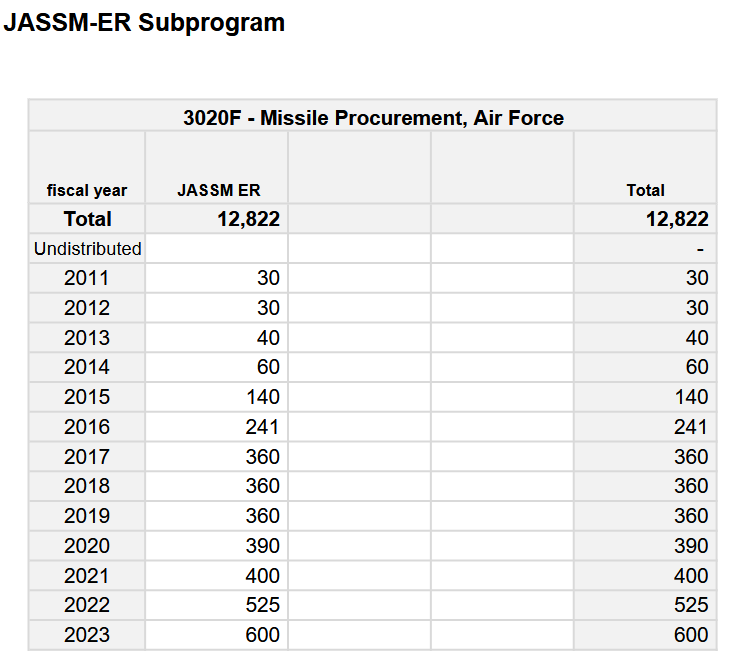
Task: Click the Total value 360 for 2019
Action: click(691, 516)
